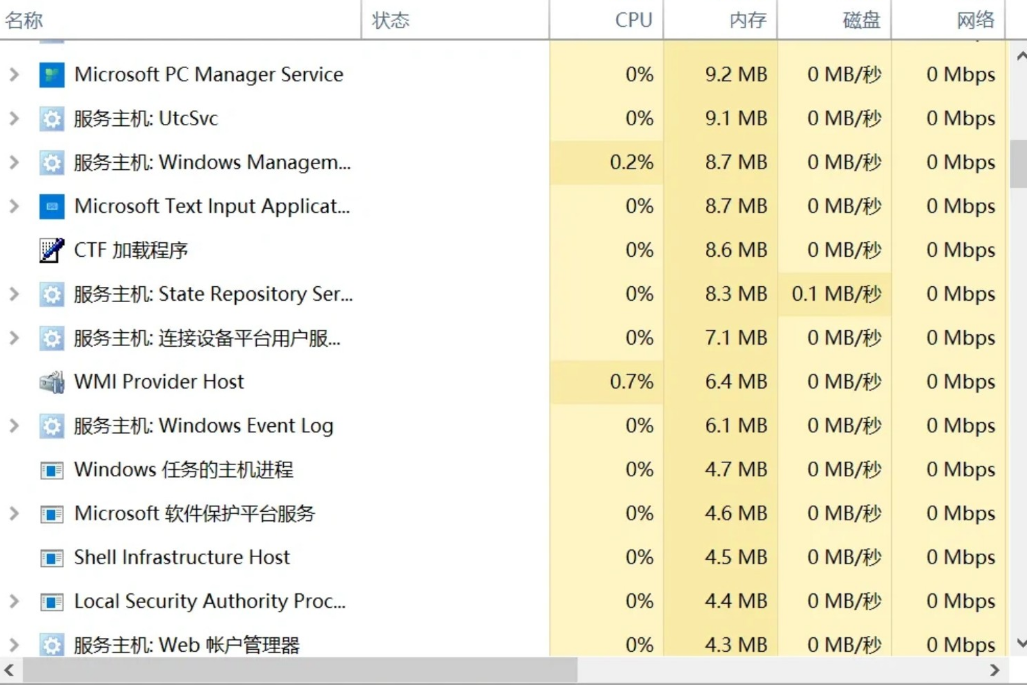This screenshot has width=1027, height=685.
Task: Click the 4.6 MB memory value
Action: 736,513
